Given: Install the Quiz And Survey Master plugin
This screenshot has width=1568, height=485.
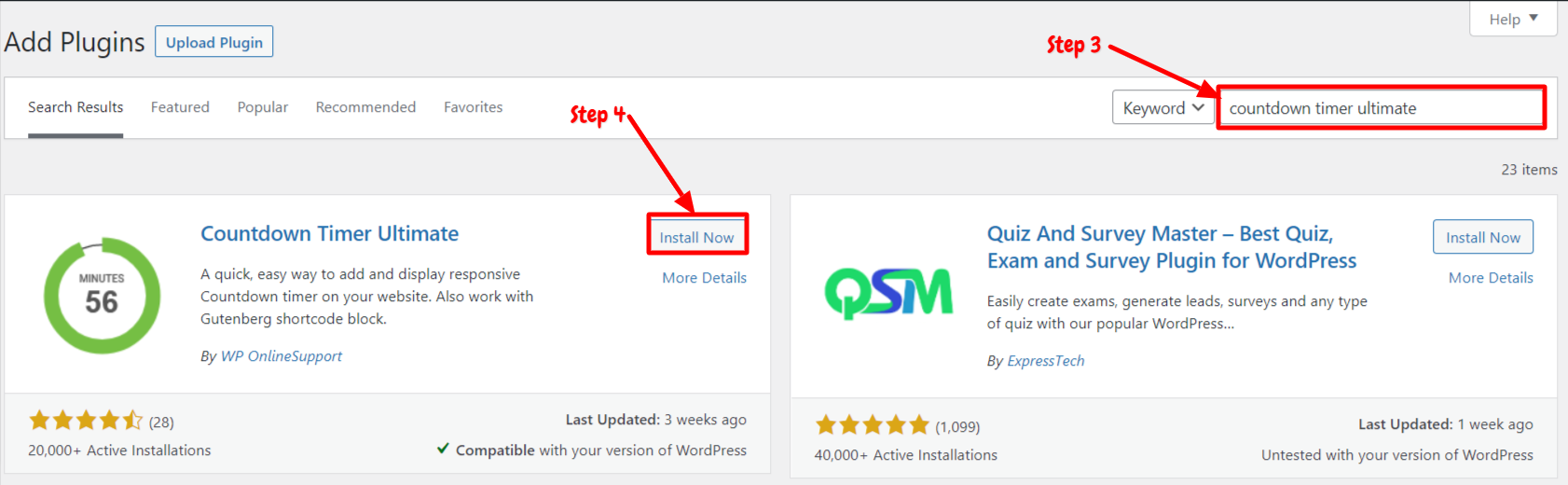Looking at the screenshot, I should click(1482, 237).
